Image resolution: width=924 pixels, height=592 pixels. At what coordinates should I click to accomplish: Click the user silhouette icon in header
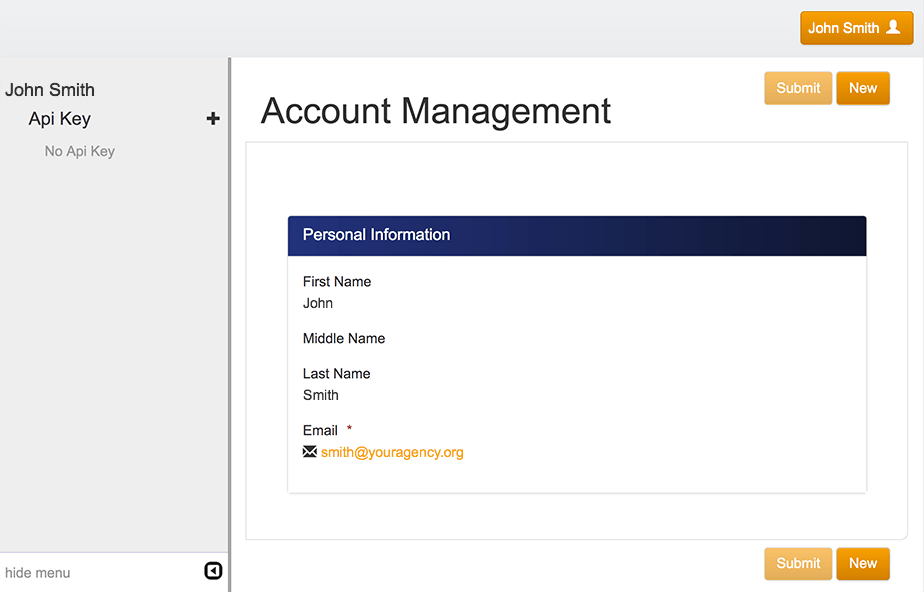(893, 27)
